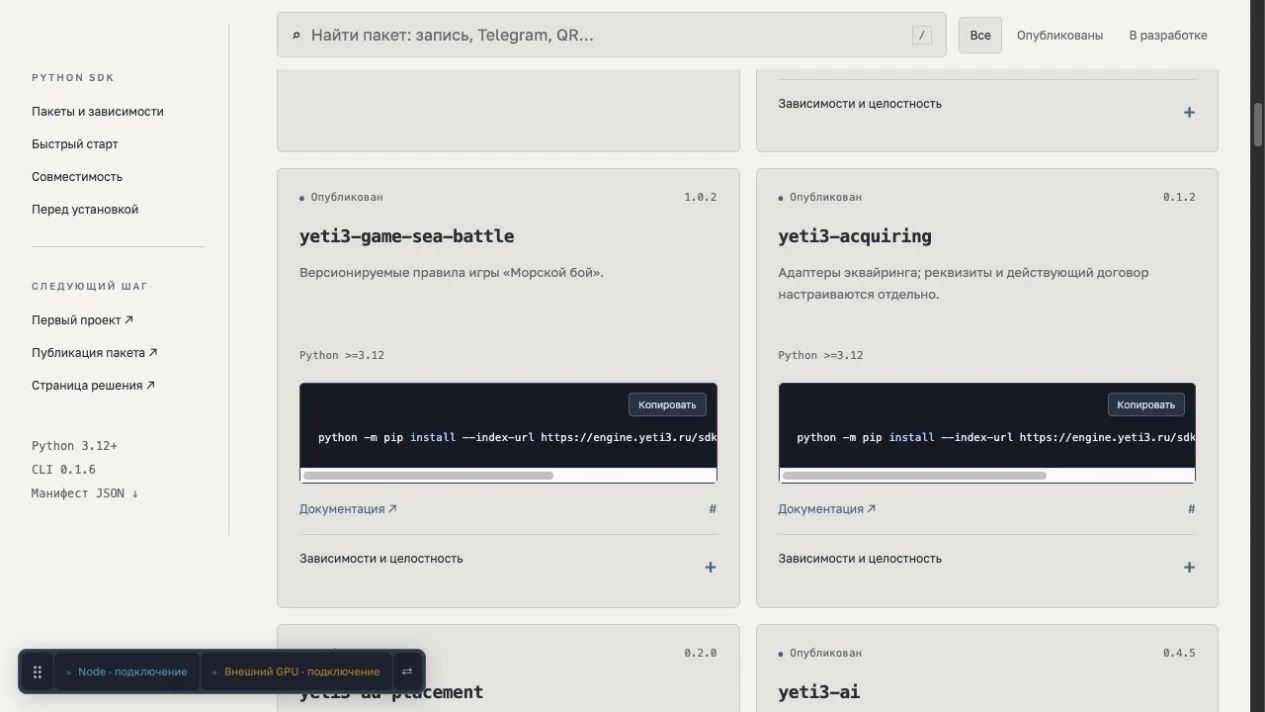Select the 'Все' filter tab
The width and height of the screenshot is (1265, 712).
(980, 35)
